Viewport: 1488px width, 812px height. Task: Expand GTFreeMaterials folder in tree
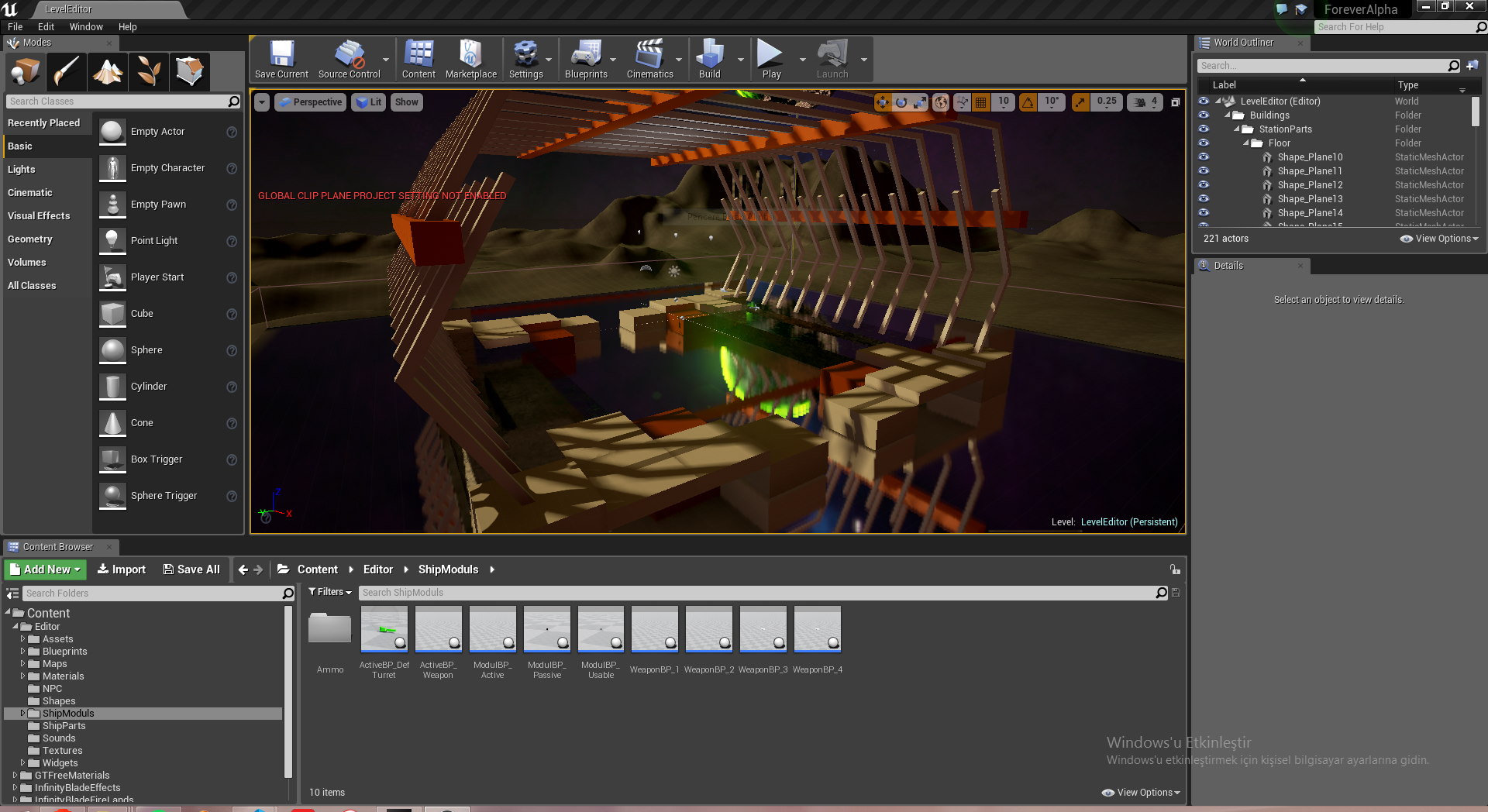(15, 776)
